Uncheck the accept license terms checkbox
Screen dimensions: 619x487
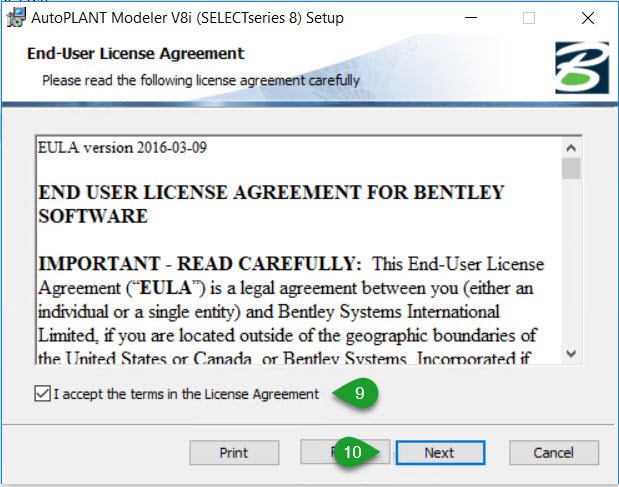point(42,393)
